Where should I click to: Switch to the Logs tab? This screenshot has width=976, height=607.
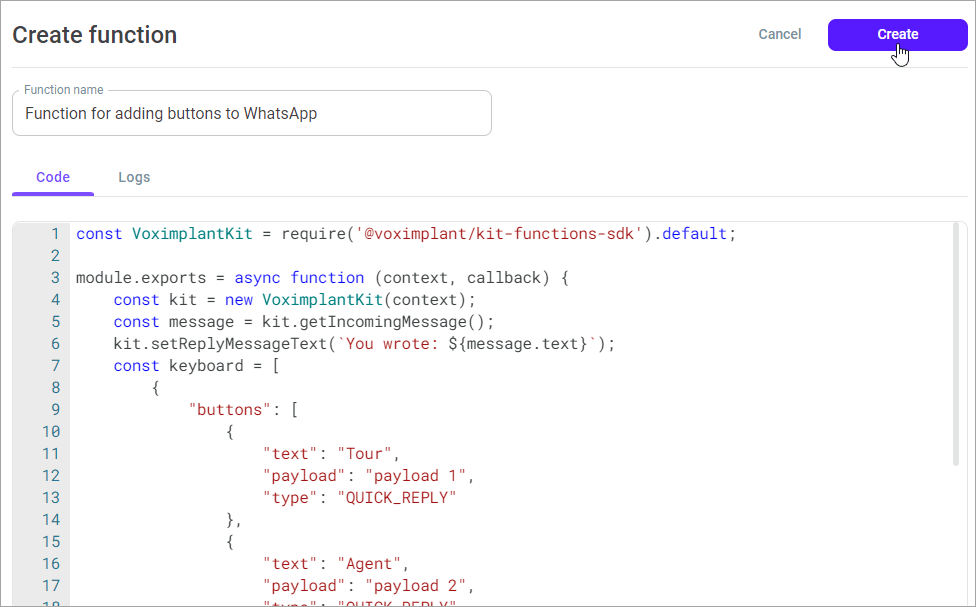pyautogui.click(x=134, y=177)
